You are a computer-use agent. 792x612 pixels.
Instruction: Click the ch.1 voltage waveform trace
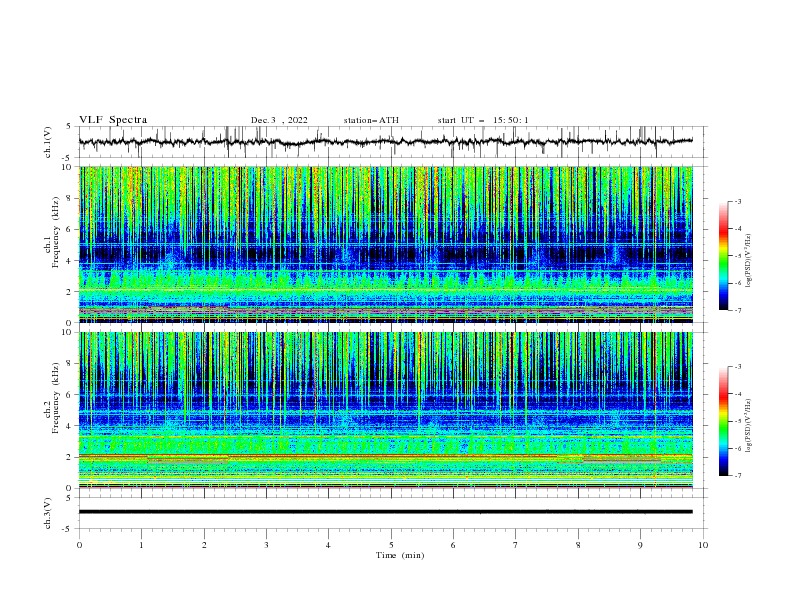385,142
